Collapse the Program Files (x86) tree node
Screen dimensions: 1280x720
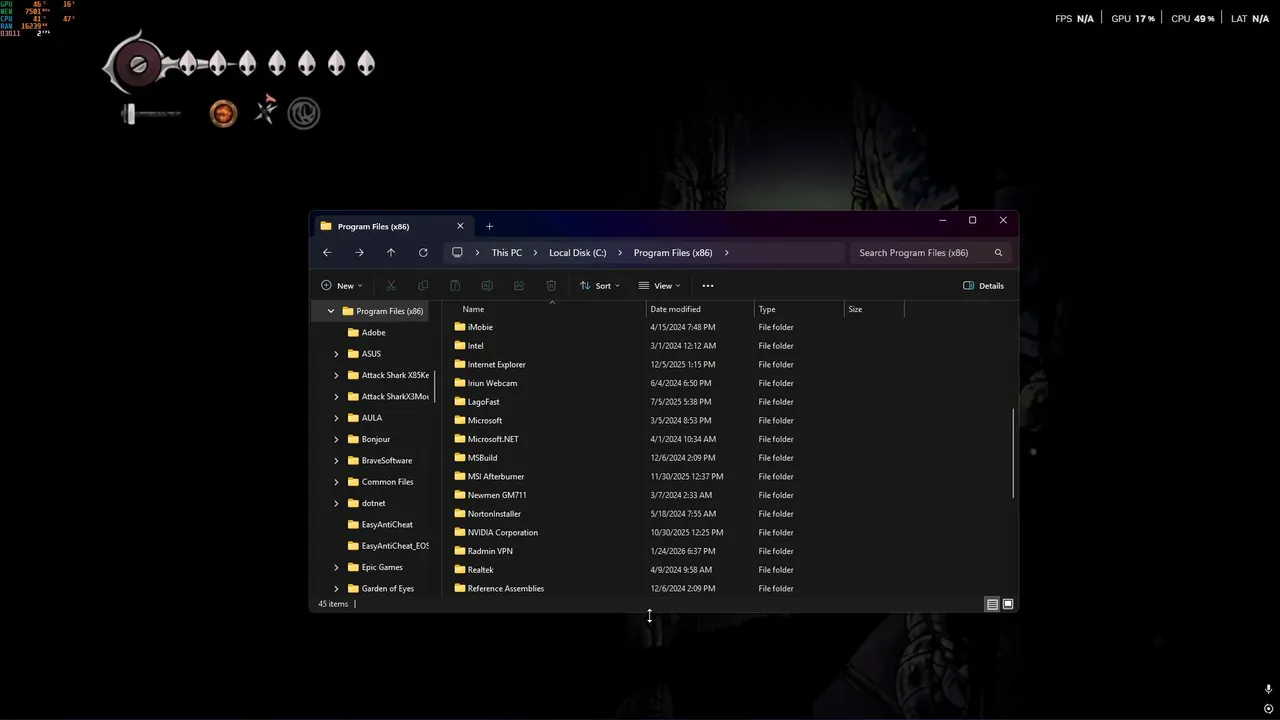[331, 311]
